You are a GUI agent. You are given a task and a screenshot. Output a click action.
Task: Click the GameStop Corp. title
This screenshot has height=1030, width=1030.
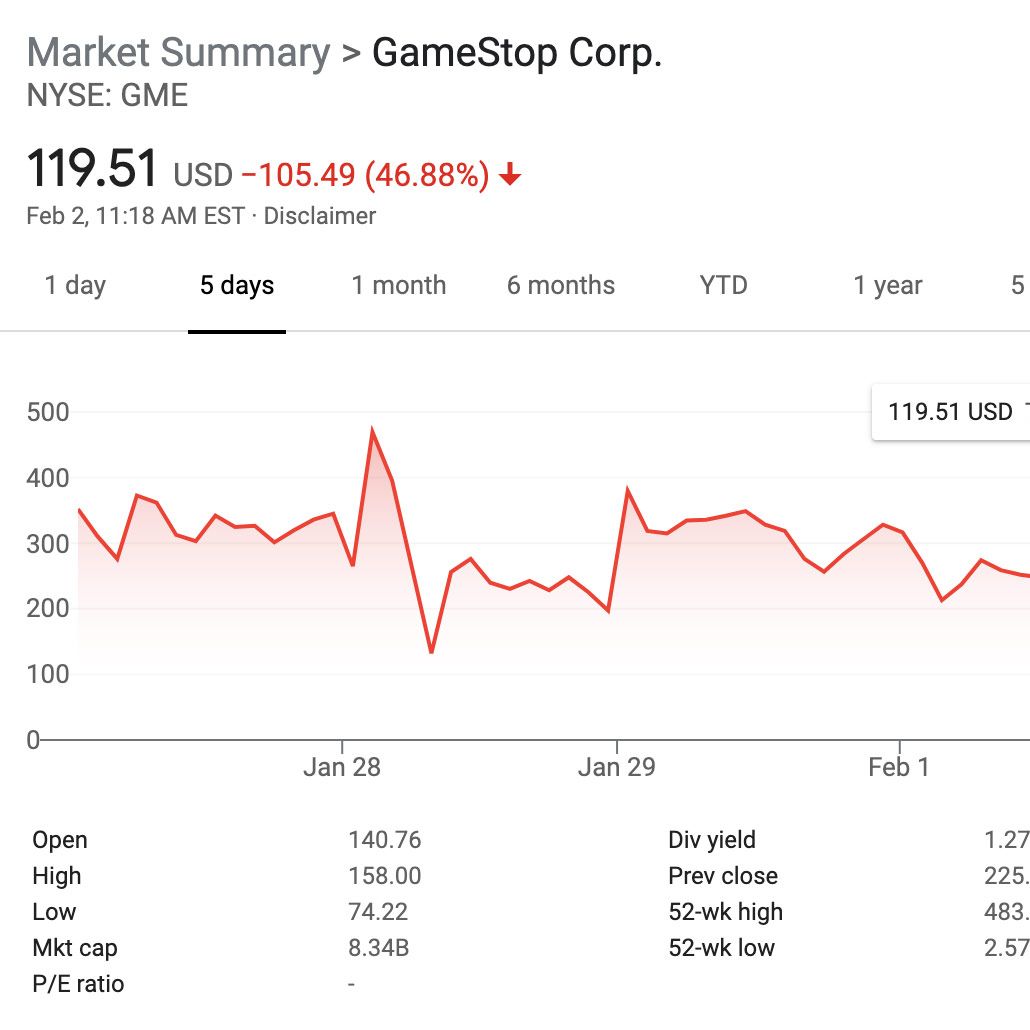pyautogui.click(x=517, y=53)
